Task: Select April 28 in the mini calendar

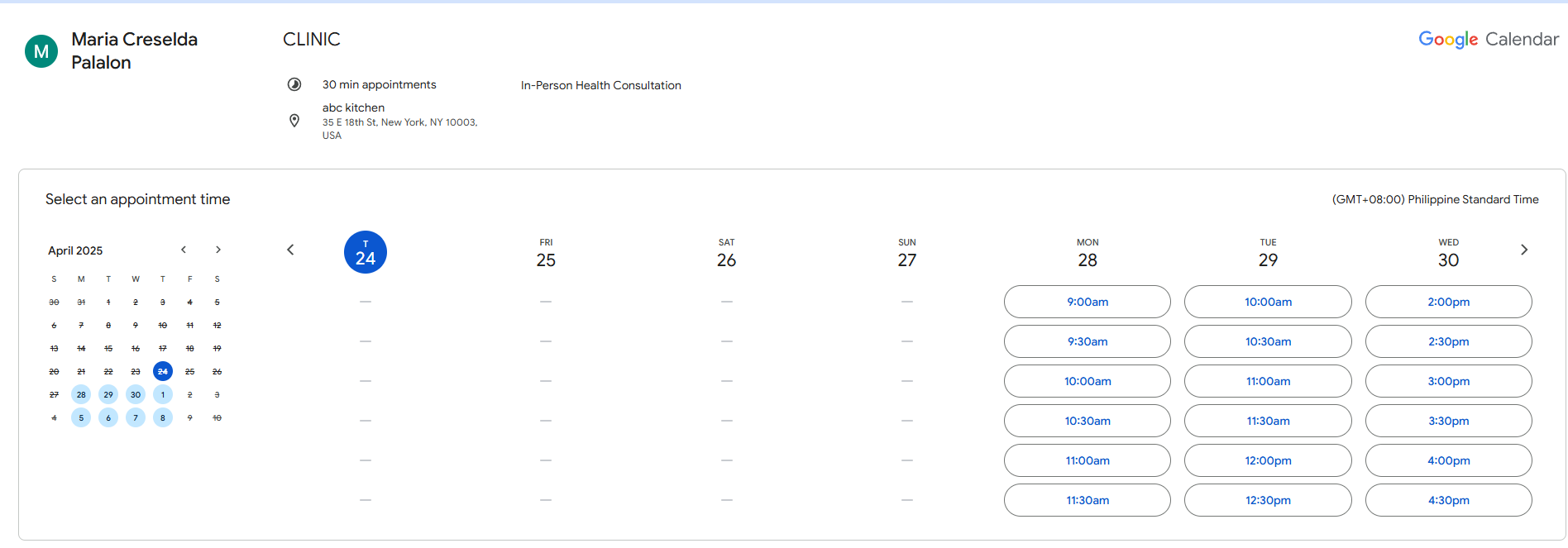Action: click(x=81, y=394)
